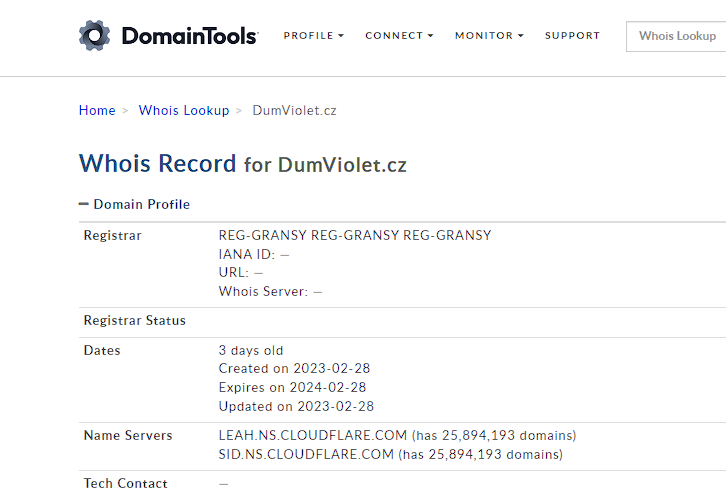Select LEAH.NS.CLOUDFLARE.COM name server entry
This screenshot has height=490, width=726.
(397, 435)
